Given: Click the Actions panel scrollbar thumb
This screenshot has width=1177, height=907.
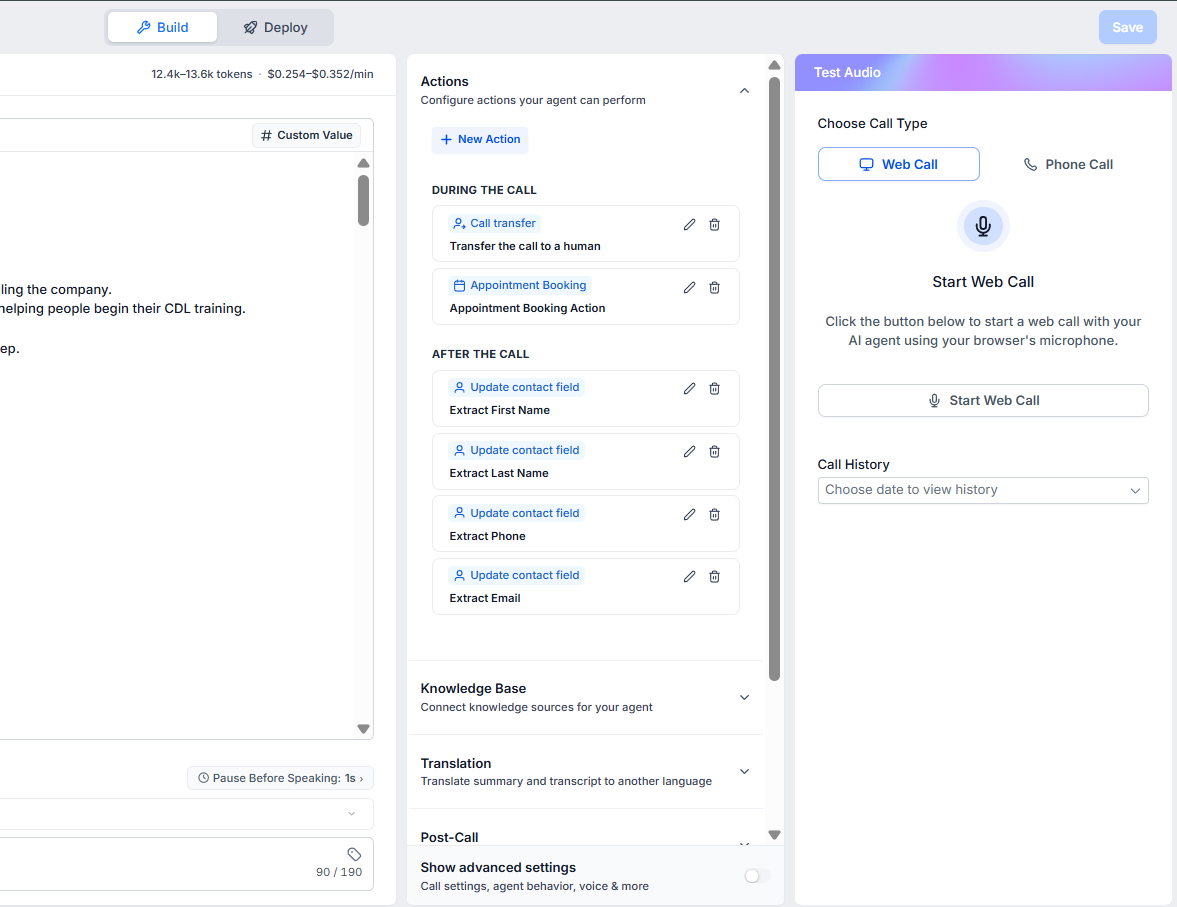Looking at the screenshot, I should (x=774, y=379).
